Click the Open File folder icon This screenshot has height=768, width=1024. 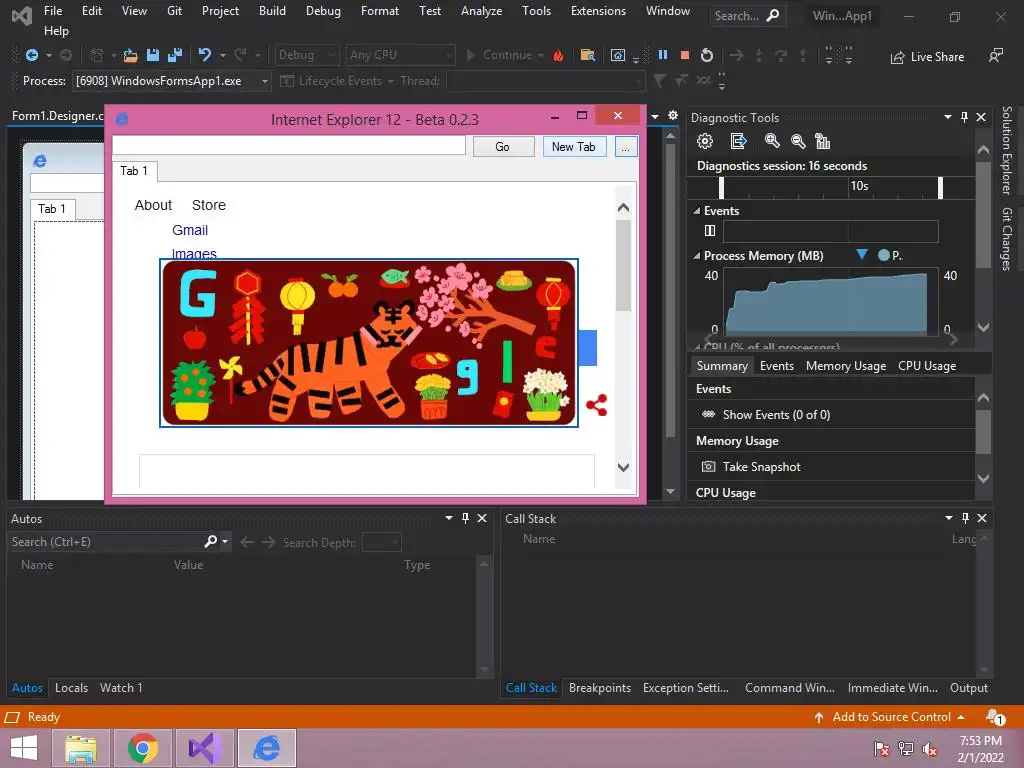coord(131,56)
